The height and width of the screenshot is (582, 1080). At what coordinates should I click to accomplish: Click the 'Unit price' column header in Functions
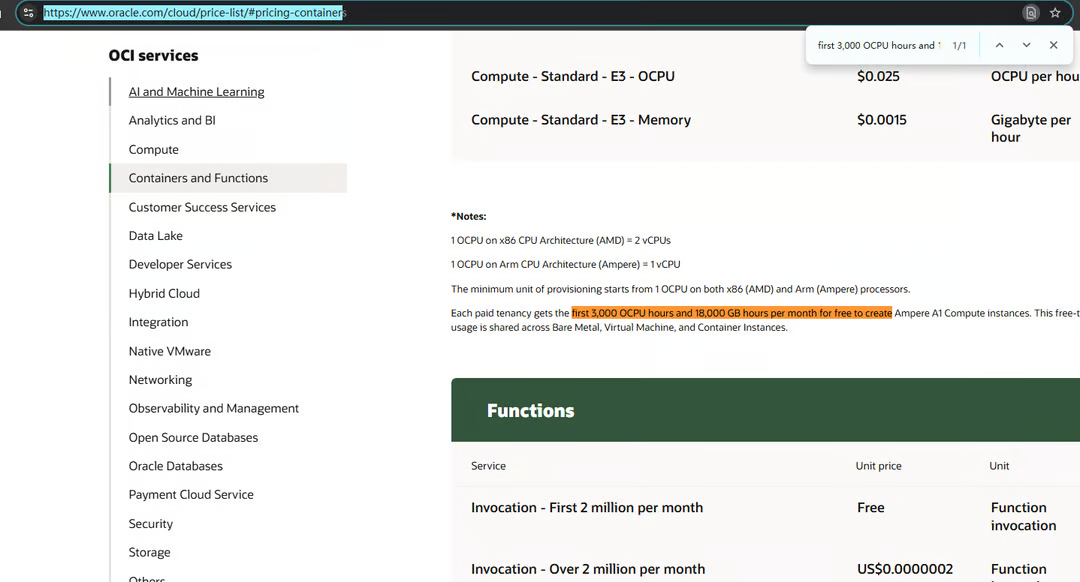878,466
